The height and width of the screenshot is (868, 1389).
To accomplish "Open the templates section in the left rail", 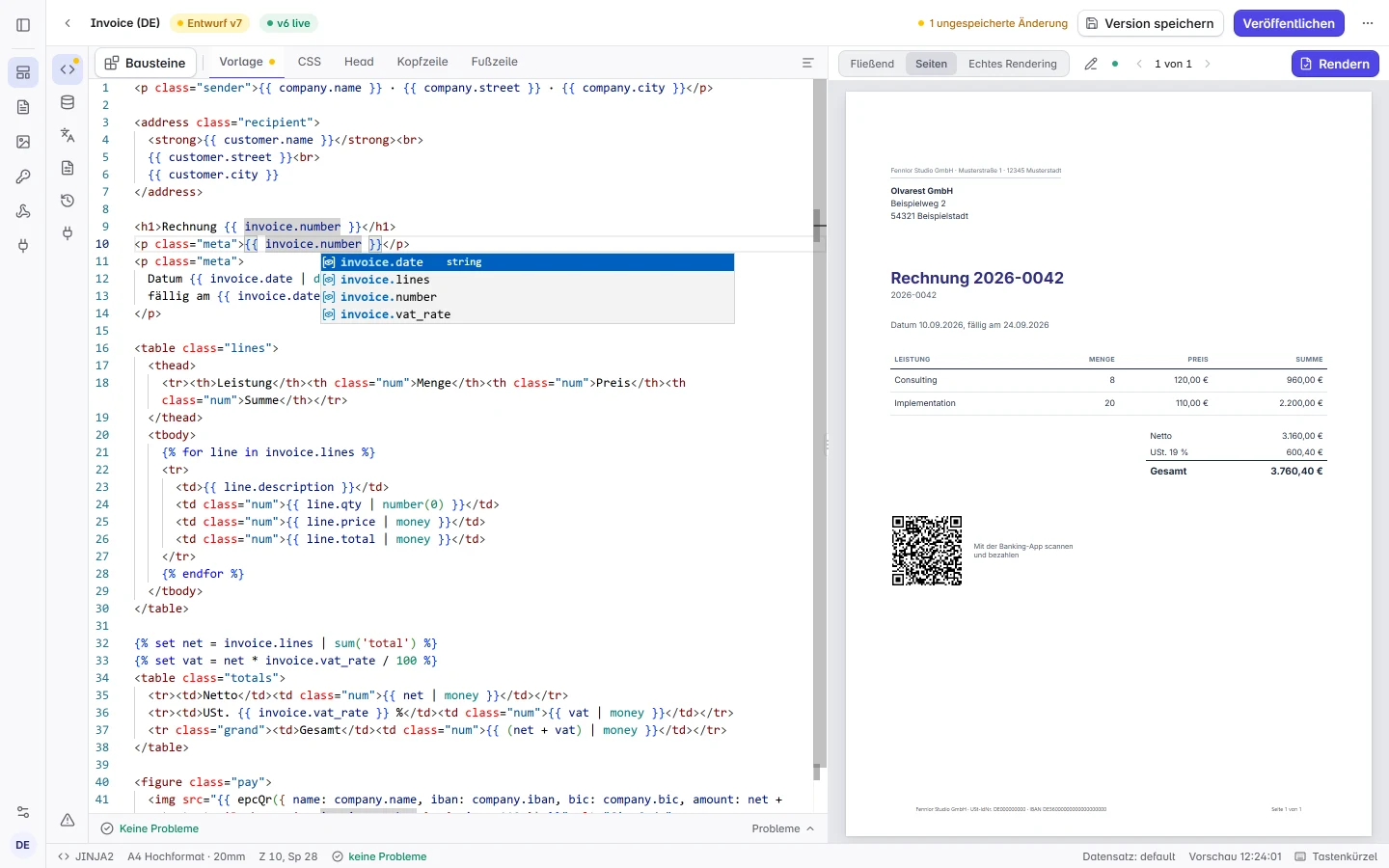I will coord(23,72).
